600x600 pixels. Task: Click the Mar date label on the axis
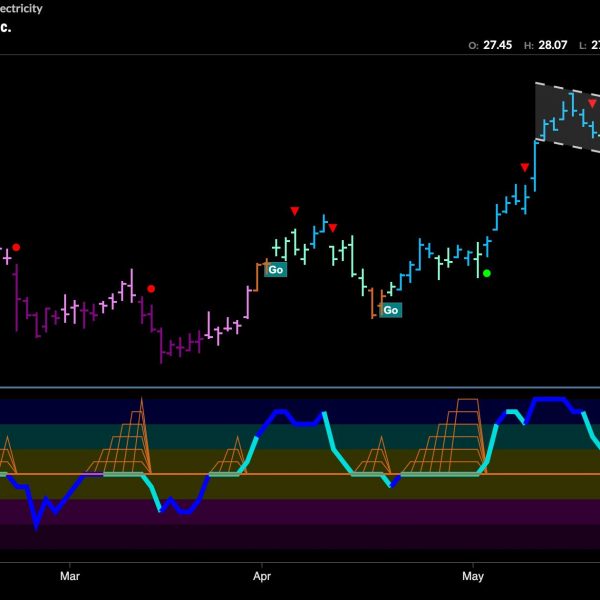(70, 576)
